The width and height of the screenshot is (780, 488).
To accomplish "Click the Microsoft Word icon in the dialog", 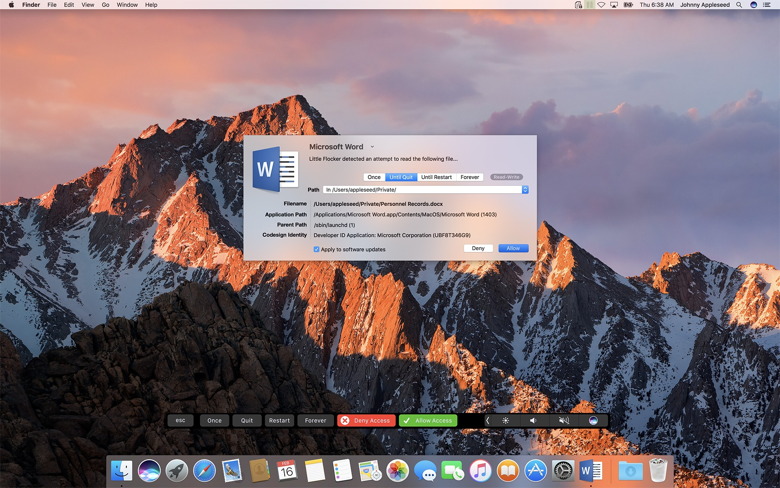I will pyautogui.click(x=275, y=170).
